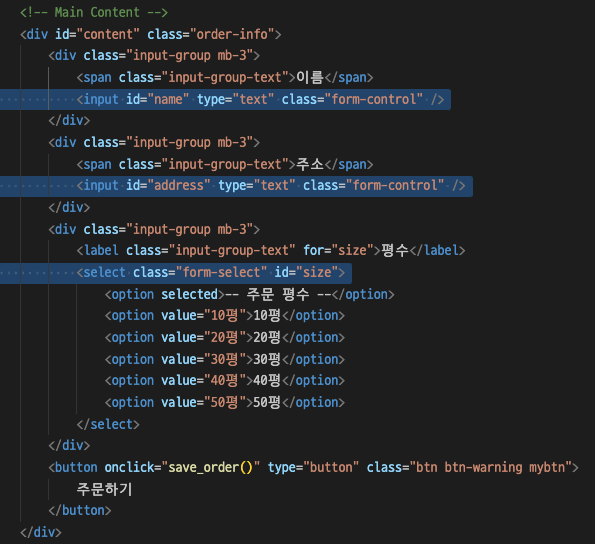Click the span line containing 이름
Viewport: 595px width, 544px height.
[225, 77]
